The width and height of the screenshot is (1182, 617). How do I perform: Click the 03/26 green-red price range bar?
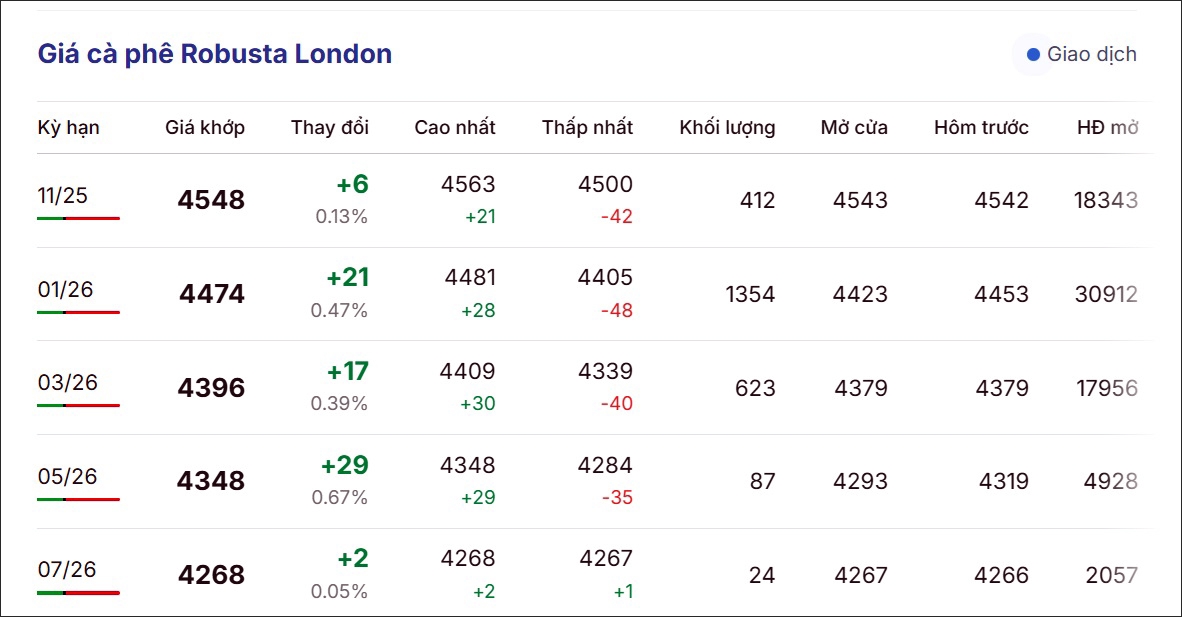tap(78, 405)
